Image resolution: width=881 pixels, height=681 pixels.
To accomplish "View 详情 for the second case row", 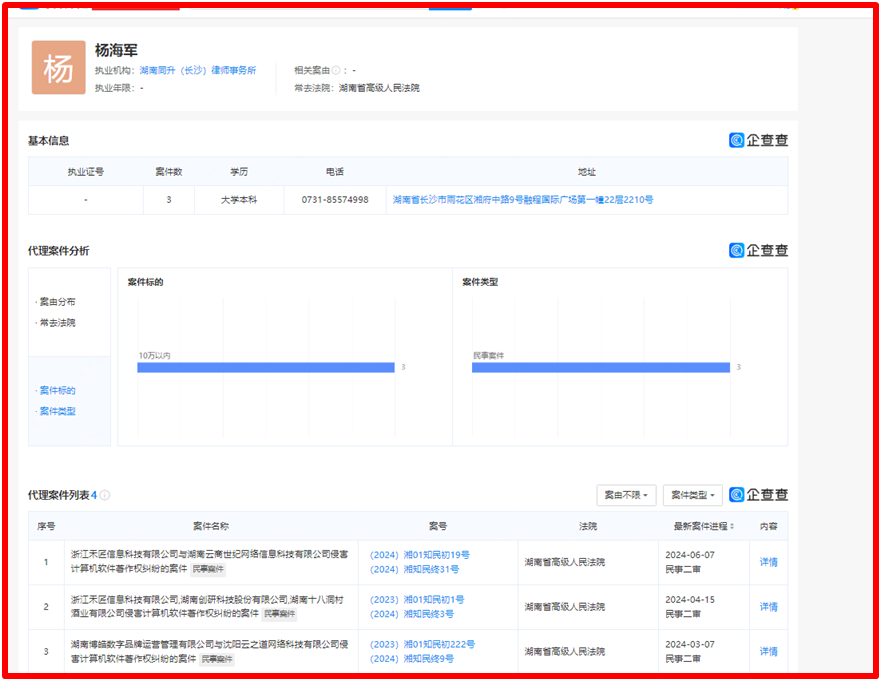I will [768, 607].
